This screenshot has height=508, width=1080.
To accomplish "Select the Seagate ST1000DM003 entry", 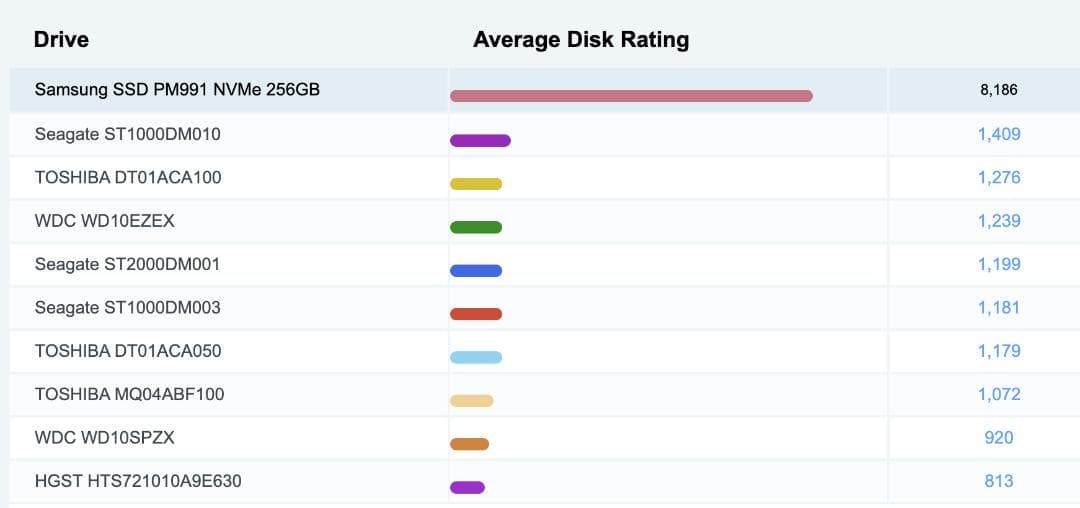I will click(127, 308).
